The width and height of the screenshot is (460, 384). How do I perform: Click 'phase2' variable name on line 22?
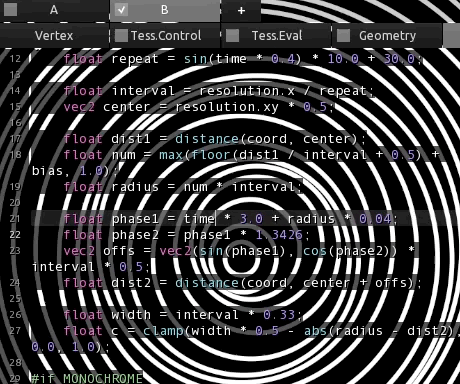pyautogui.click(x=135, y=235)
